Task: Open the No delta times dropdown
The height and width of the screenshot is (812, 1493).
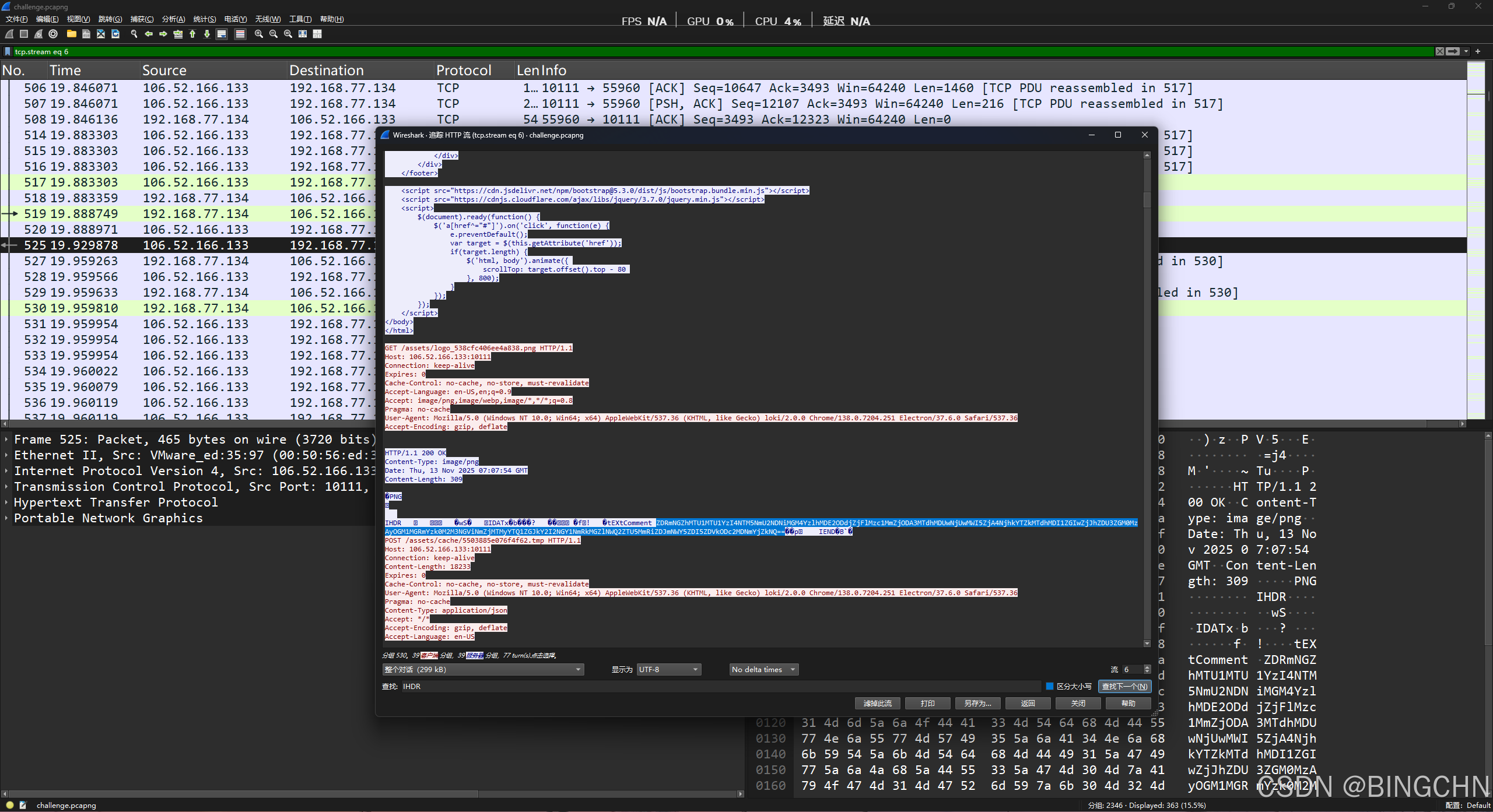Action: pos(763,669)
